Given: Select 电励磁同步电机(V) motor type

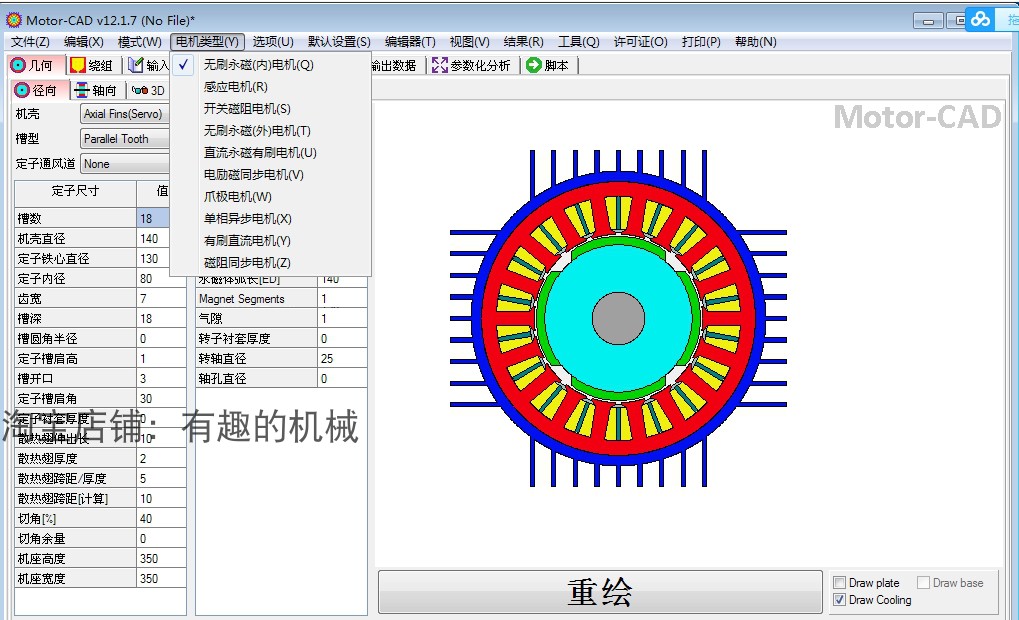Looking at the screenshot, I should click(270, 175).
